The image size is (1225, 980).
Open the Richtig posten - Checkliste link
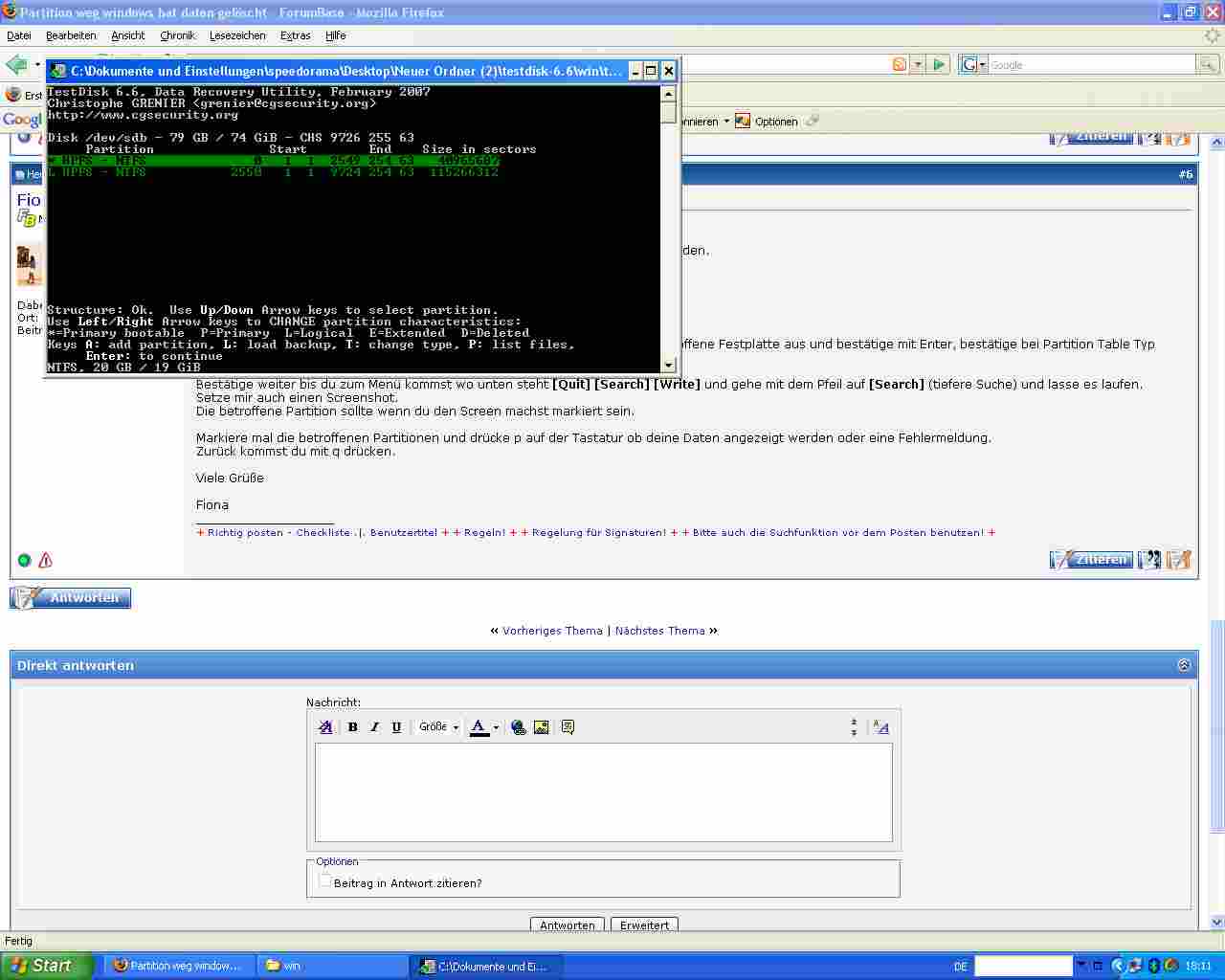[x=278, y=533]
